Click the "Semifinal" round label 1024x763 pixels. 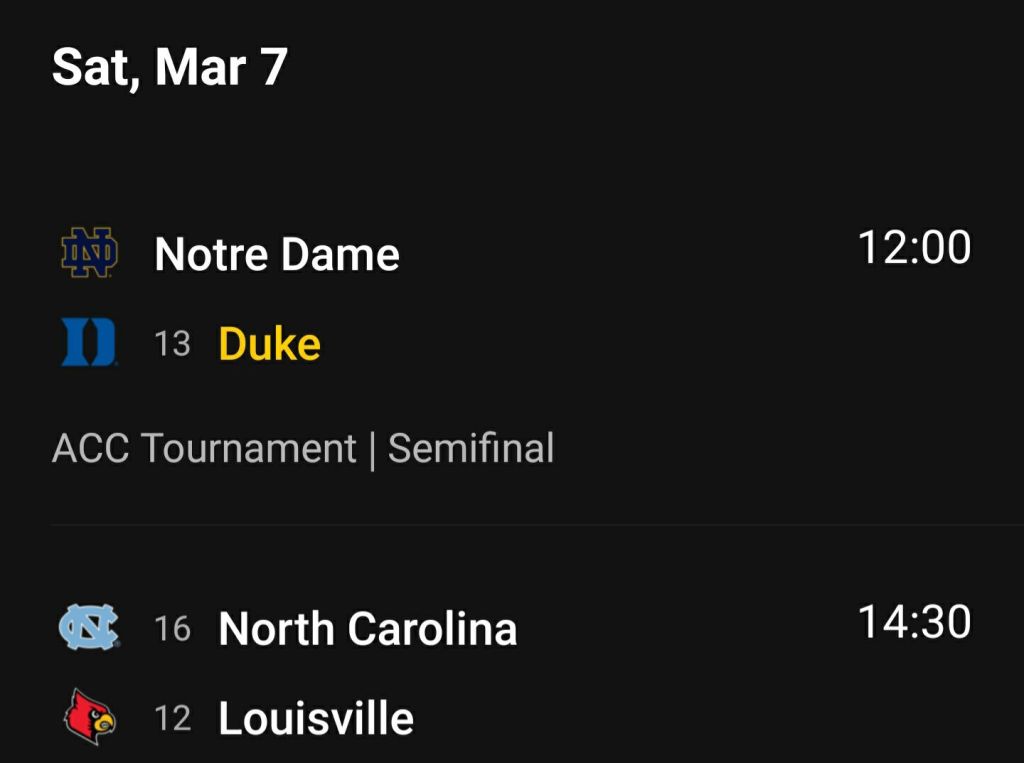(x=471, y=449)
